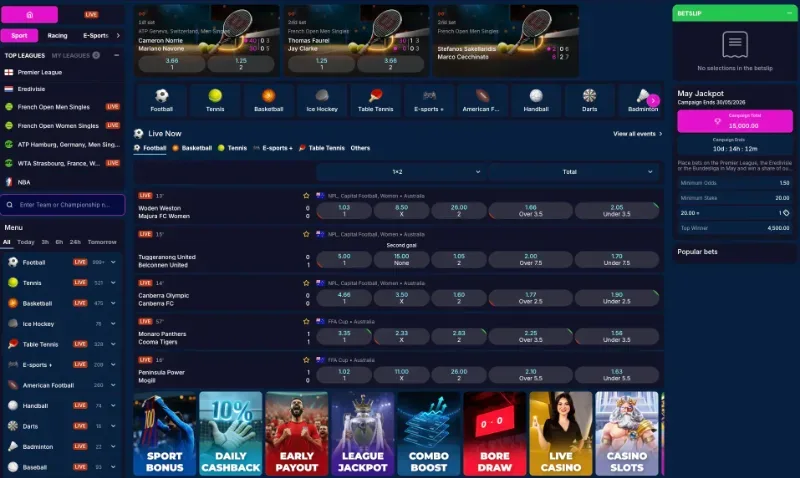Switch Live Now to Tennis tab

(x=232, y=148)
